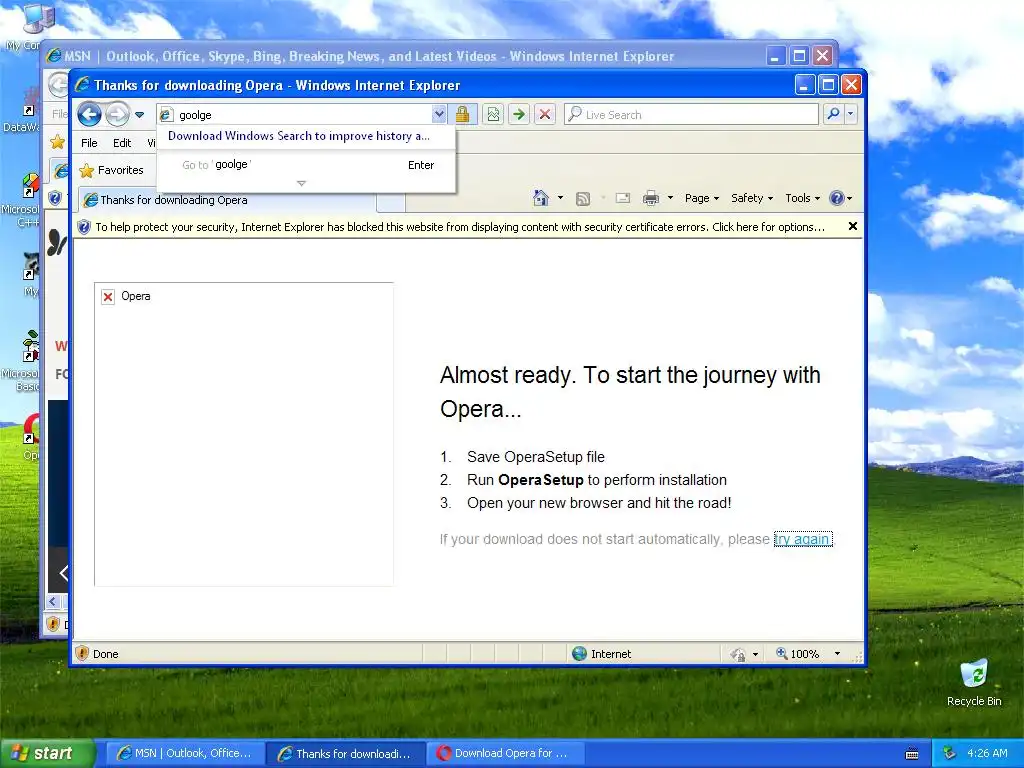Viewport: 1024px width, 768px height.
Task: Click the security lock icon in address bar
Action: (x=462, y=114)
